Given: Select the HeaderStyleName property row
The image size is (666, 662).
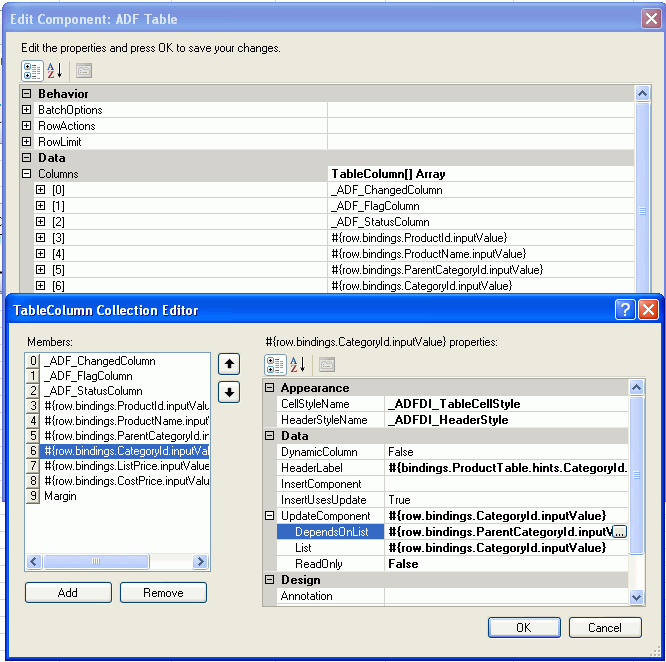Looking at the screenshot, I should click(452, 420).
